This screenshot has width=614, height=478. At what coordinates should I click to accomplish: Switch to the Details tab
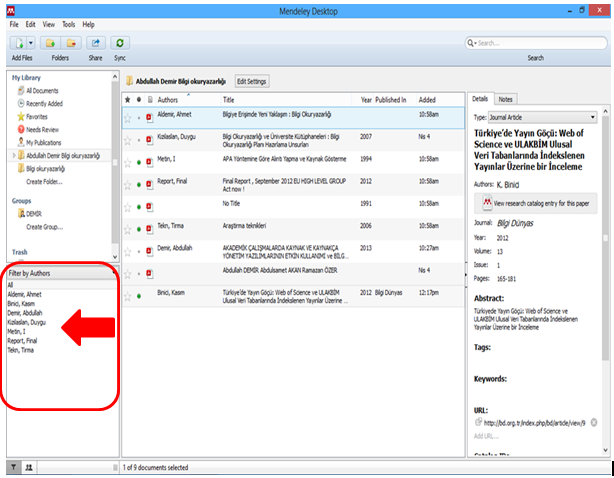click(480, 99)
